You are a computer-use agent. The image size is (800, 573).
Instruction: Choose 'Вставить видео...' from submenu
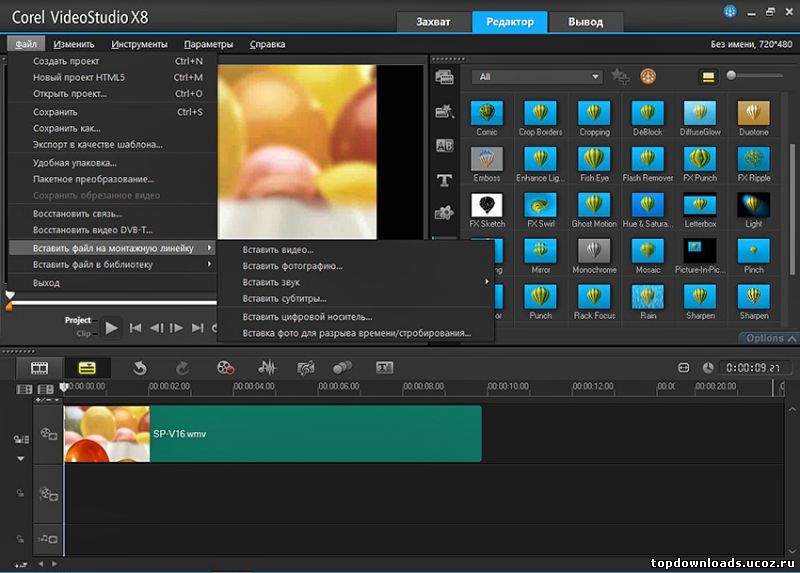point(356,250)
